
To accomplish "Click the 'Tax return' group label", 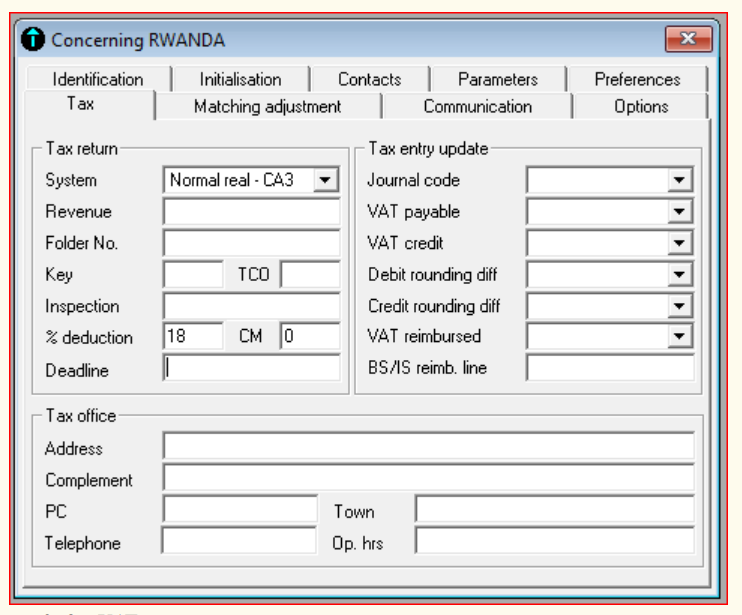I will tap(82, 149).
